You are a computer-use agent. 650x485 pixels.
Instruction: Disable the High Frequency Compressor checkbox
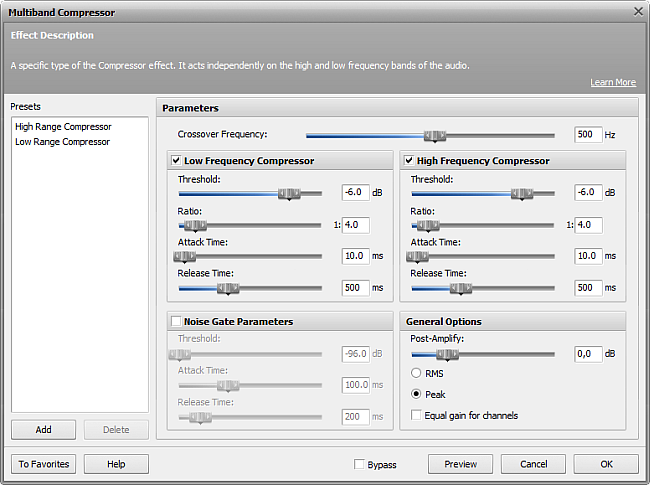click(409, 160)
